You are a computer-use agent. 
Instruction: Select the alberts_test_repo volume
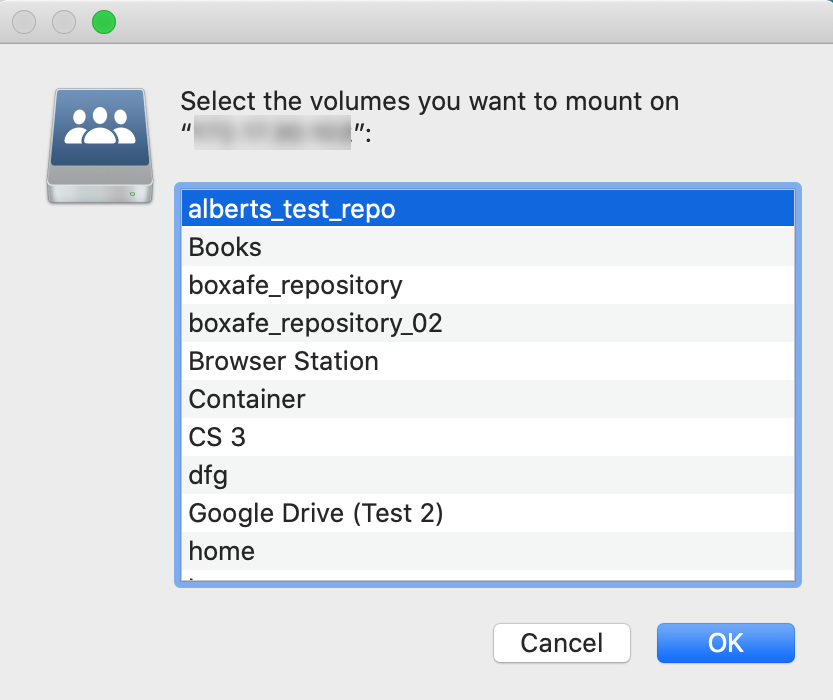pyautogui.click(x=292, y=209)
